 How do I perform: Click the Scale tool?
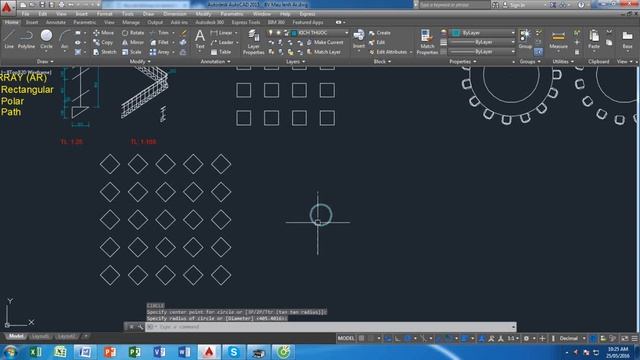132,52
